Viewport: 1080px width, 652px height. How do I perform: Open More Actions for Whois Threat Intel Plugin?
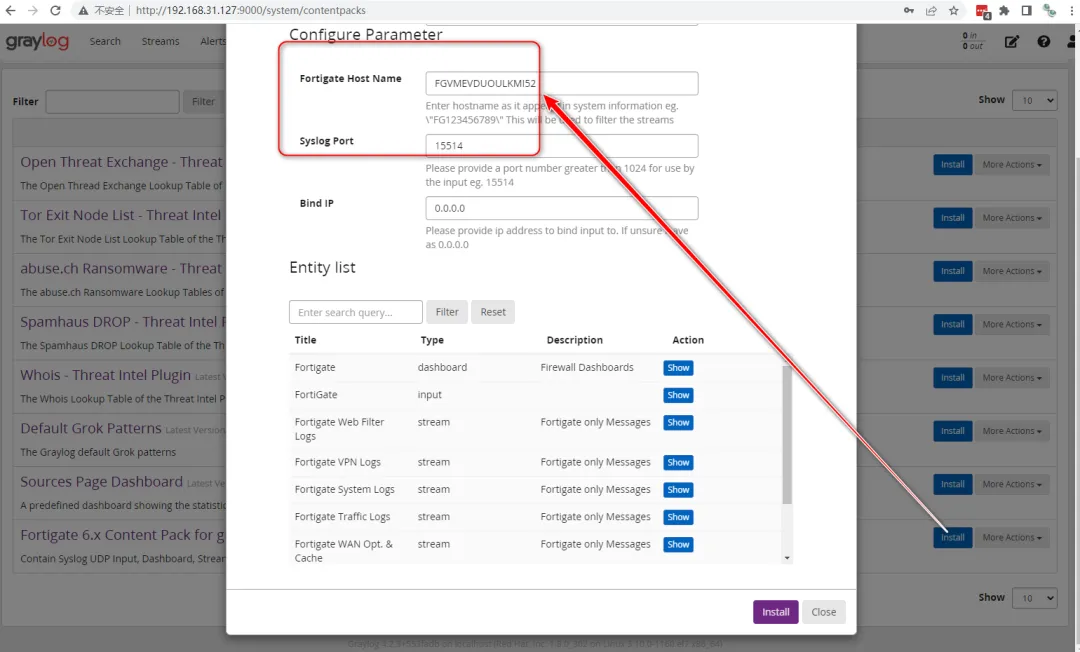pyautogui.click(x=1012, y=377)
